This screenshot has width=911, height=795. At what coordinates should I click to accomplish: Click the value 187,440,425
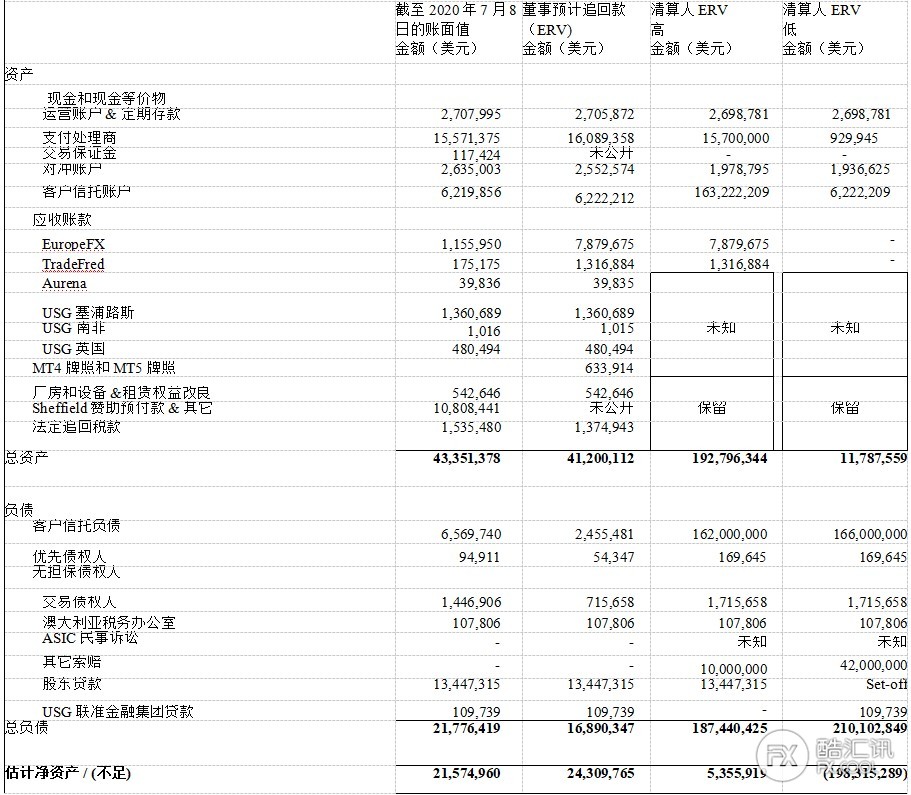click(730, 728)
